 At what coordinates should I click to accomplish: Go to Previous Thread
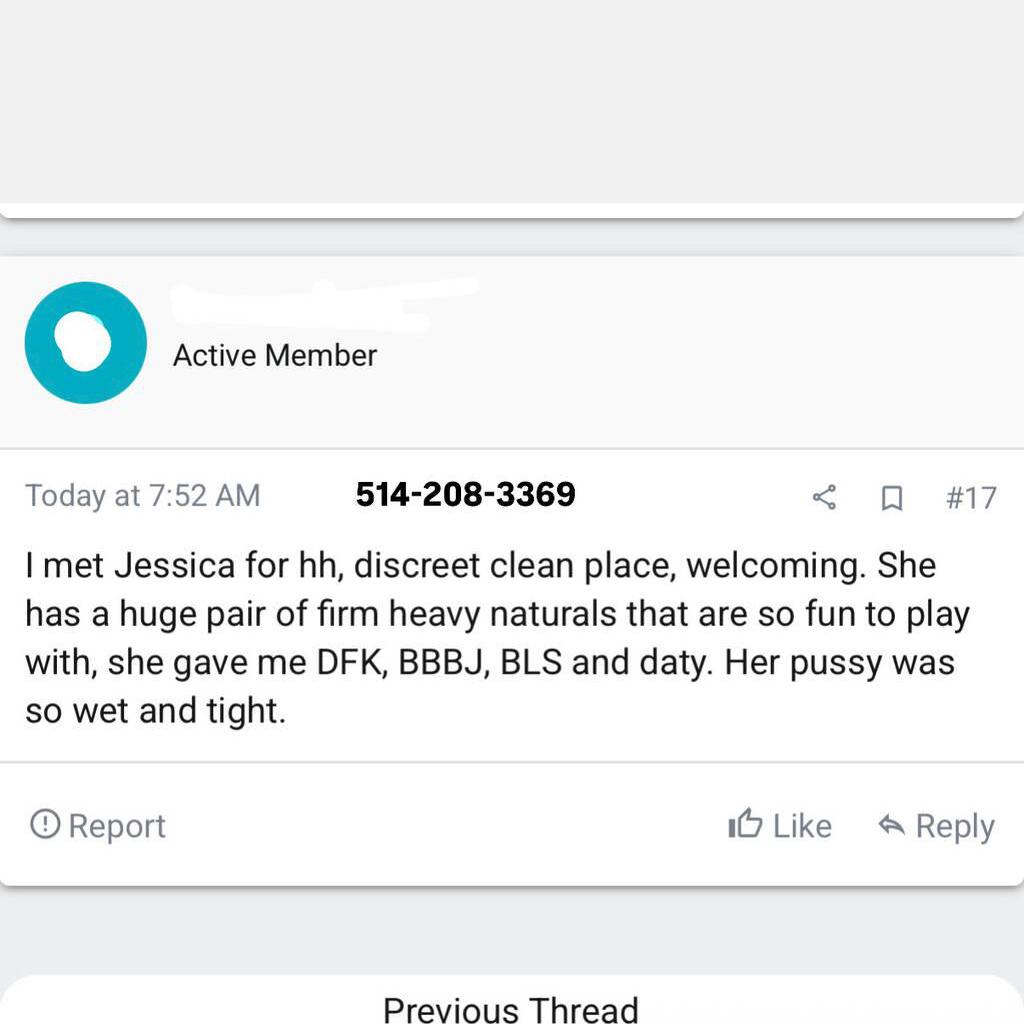click(510, 1008)
